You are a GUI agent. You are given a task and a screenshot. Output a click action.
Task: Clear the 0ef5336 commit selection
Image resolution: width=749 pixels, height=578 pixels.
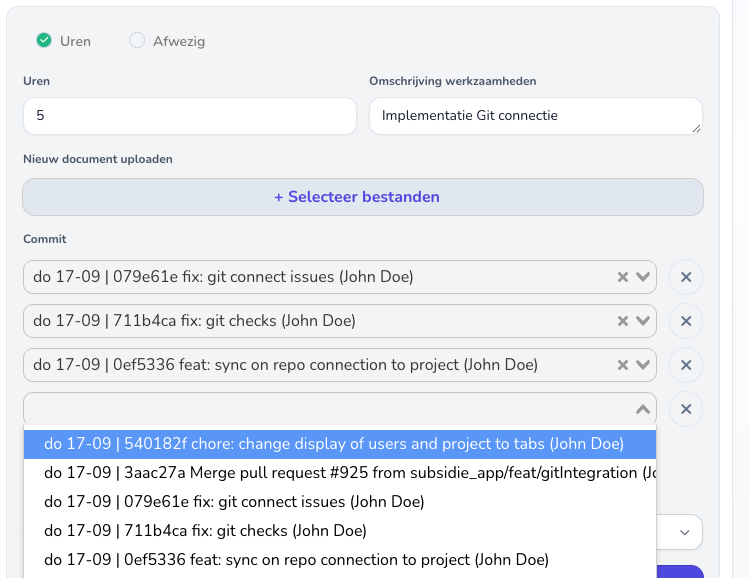[622, 365]
